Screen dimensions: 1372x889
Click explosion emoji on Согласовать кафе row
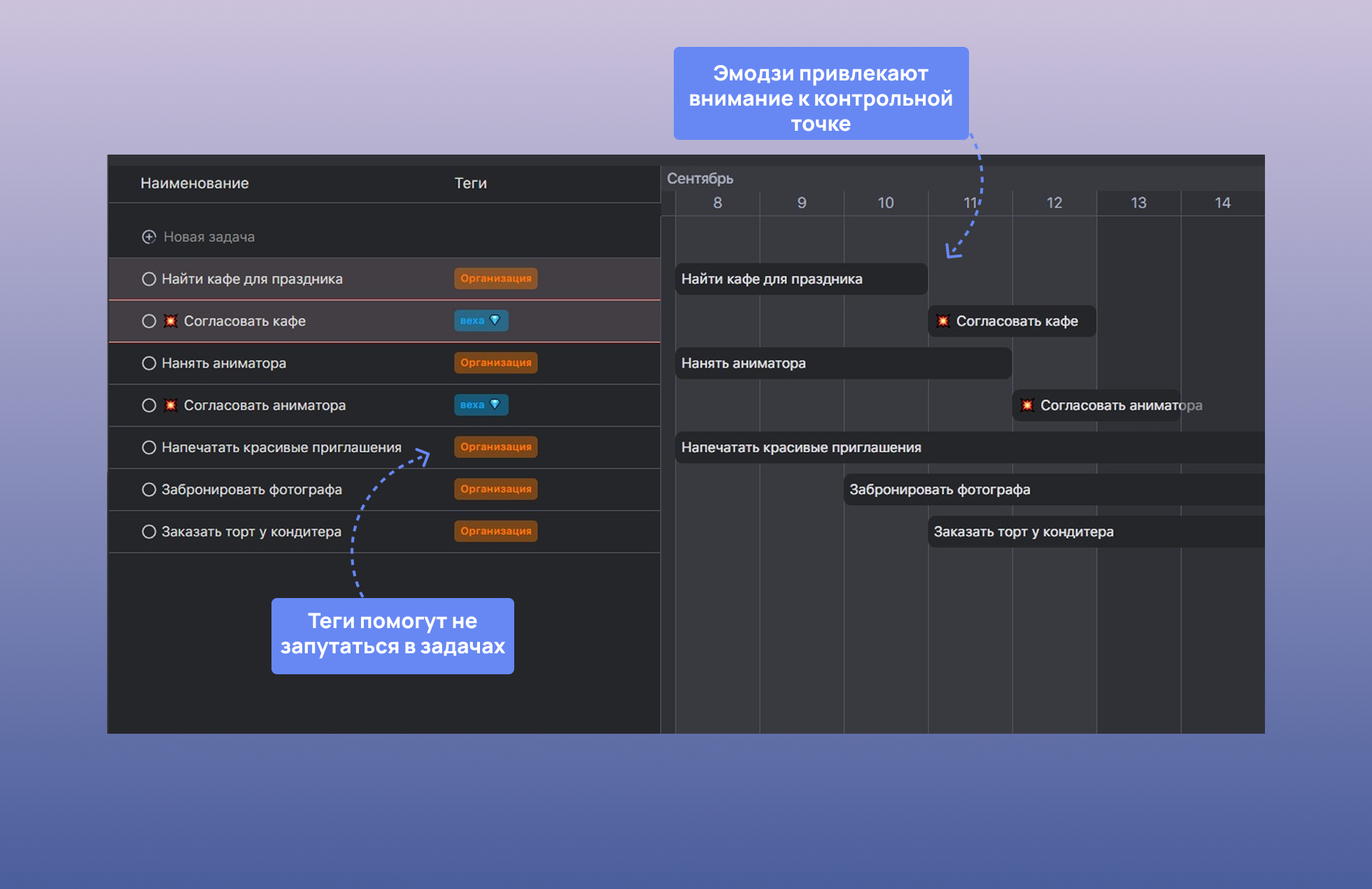(170, 321)
